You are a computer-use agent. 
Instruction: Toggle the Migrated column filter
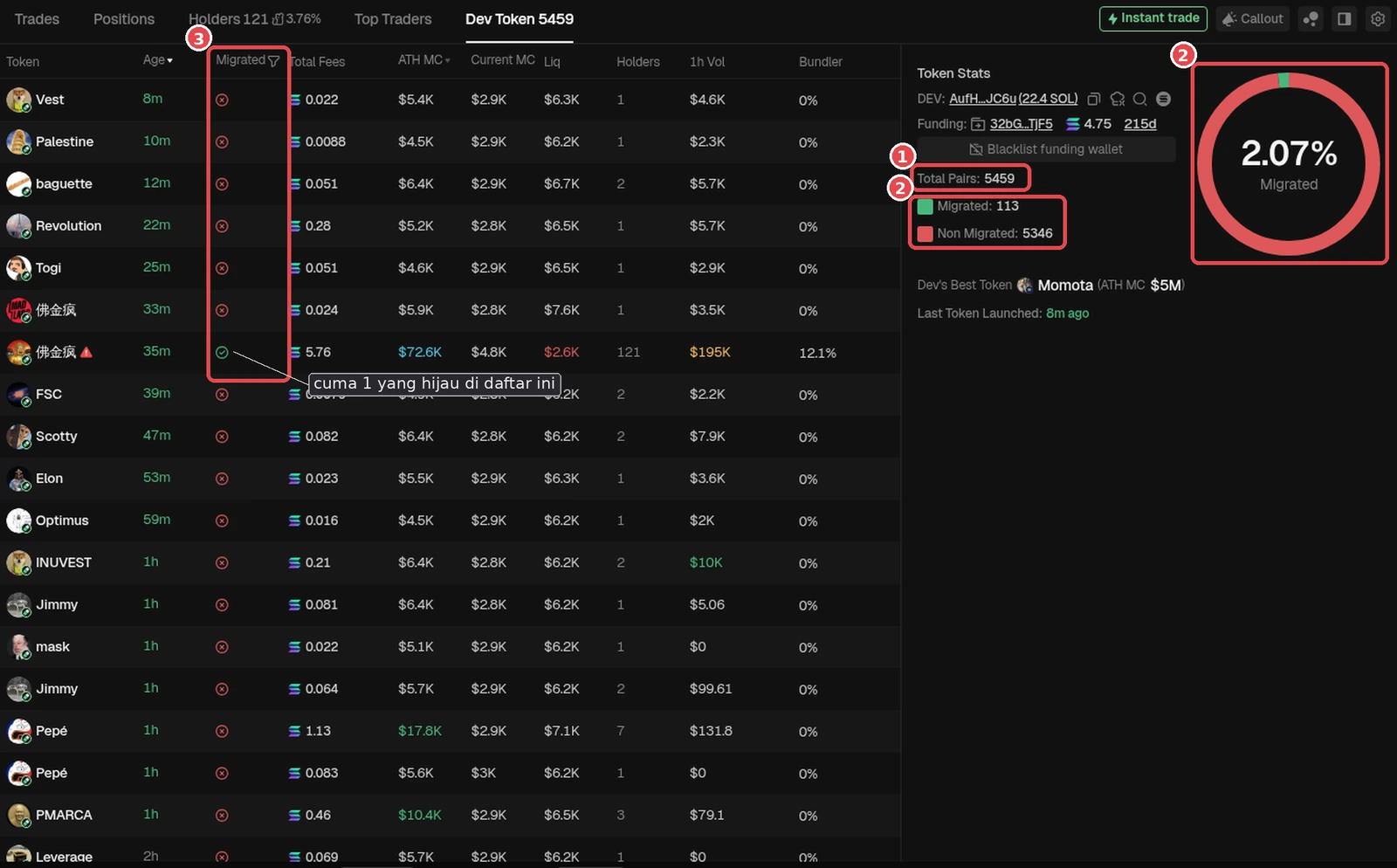pyautogui.click(x=273, y=60)
